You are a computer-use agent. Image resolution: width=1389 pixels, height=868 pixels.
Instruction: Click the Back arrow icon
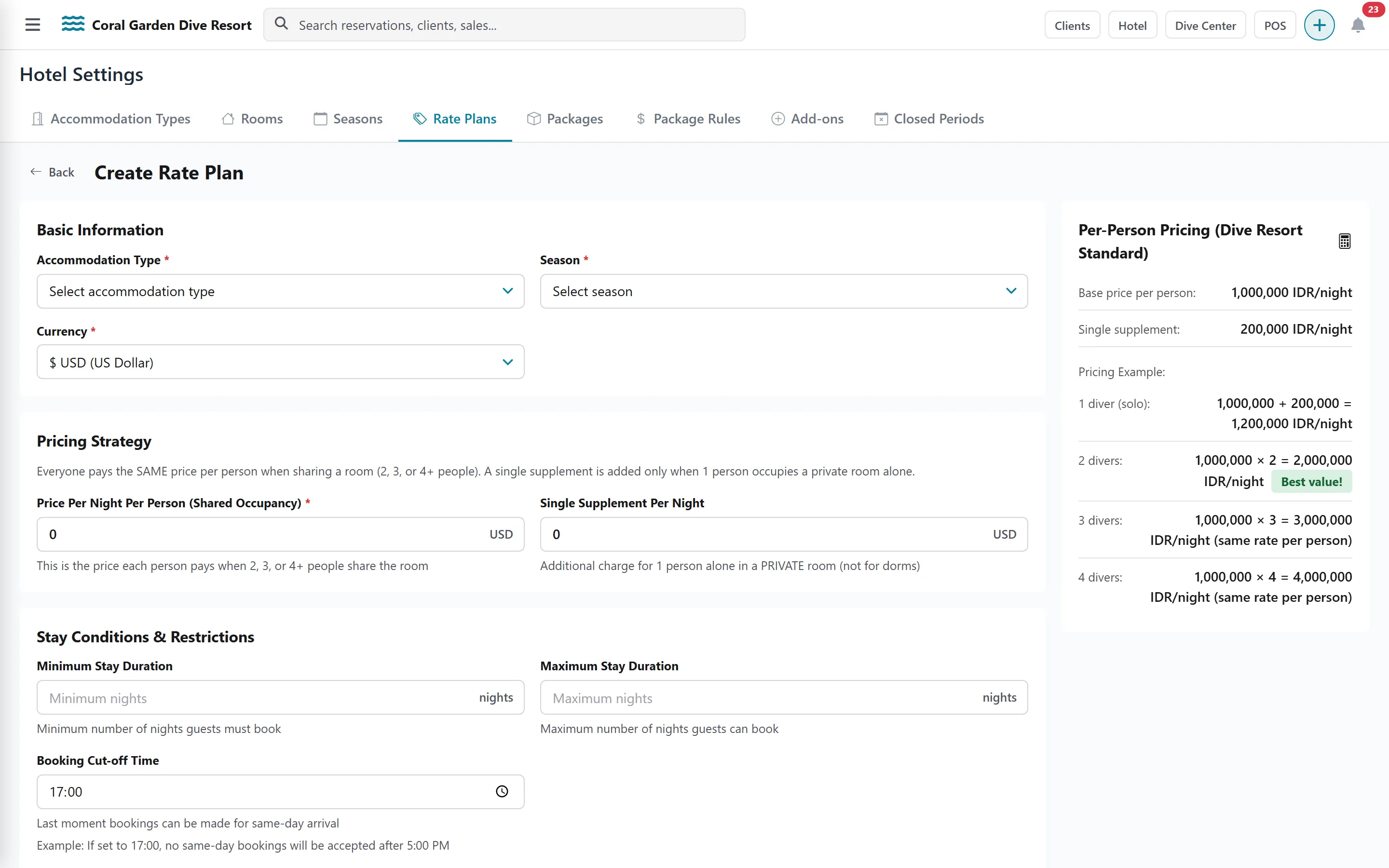pos(36,172)
